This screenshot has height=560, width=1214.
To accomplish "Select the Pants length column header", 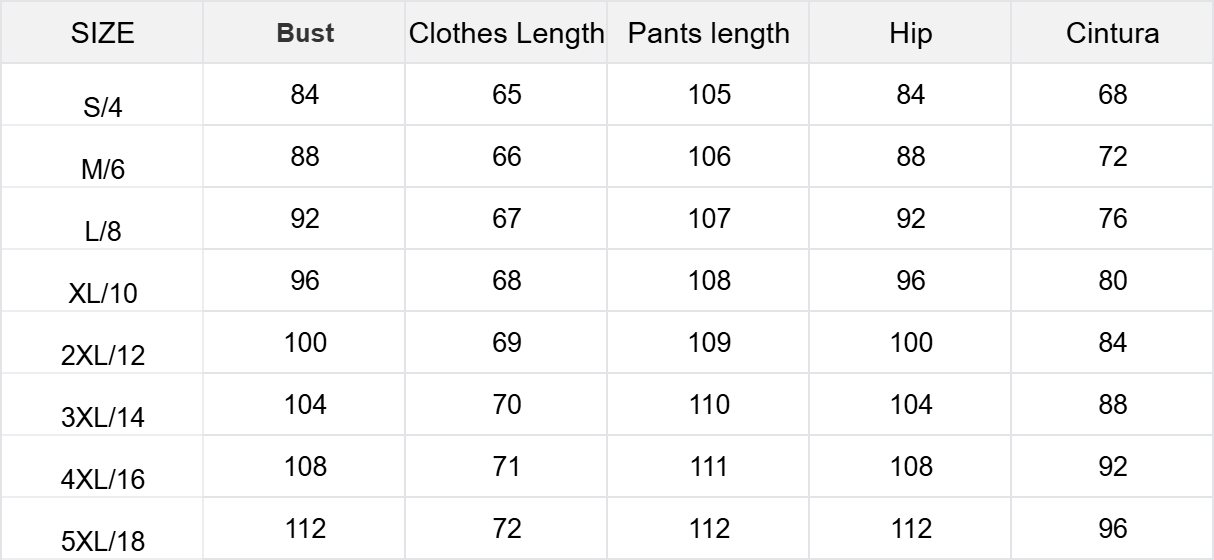I will click(709, 34).
